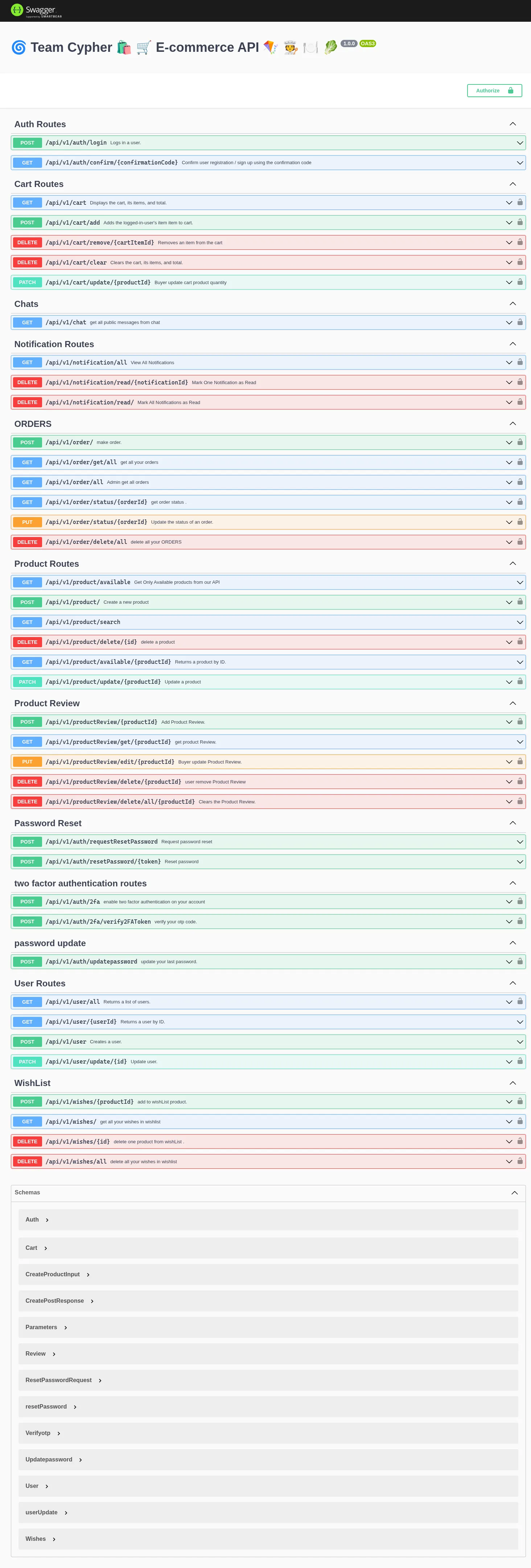531x1568 pixels.
Task: Click the Product Review tag heading
Action: coord(47,703)
